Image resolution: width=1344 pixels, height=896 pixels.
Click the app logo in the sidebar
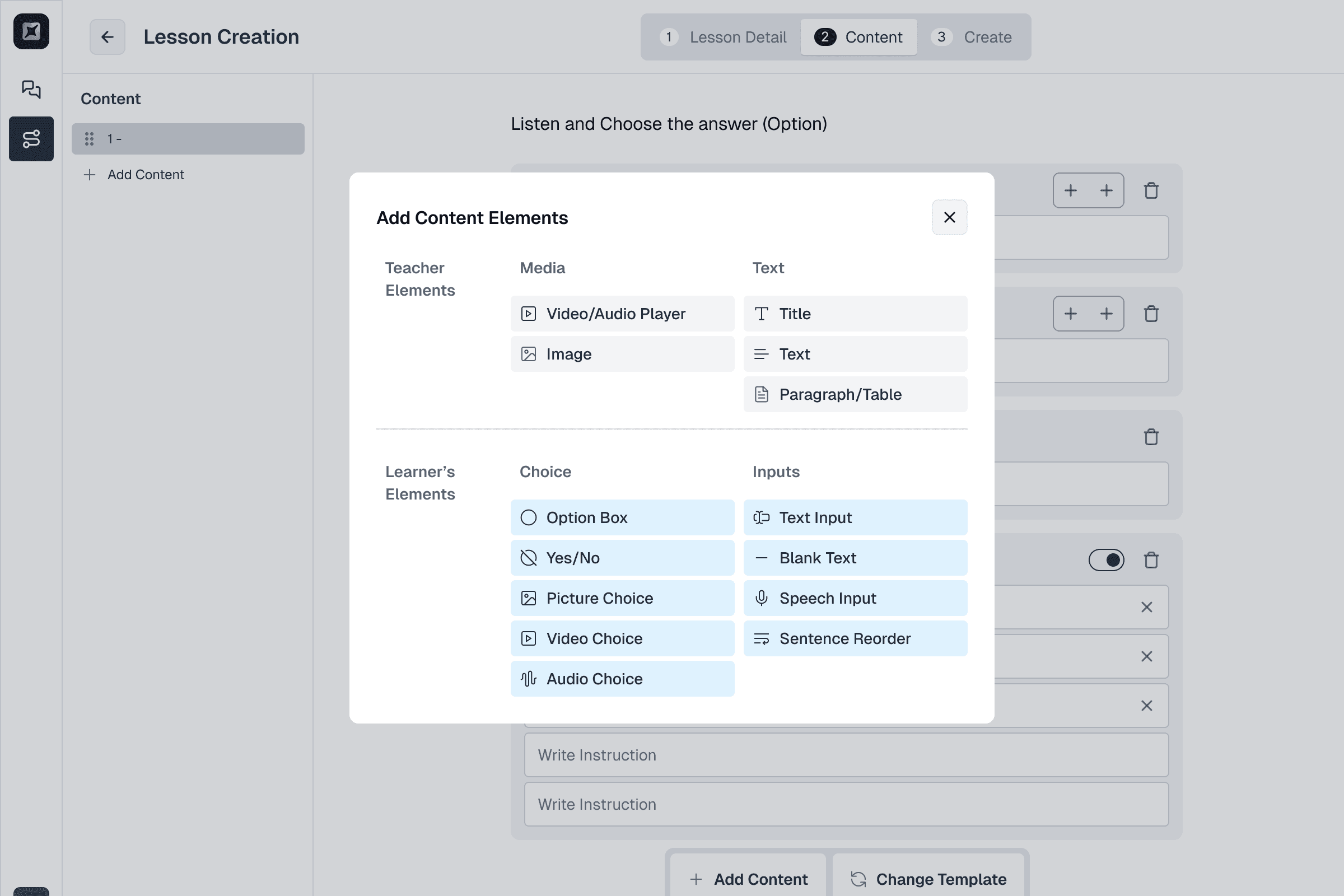pyautogui.click(x=31, y=31)
